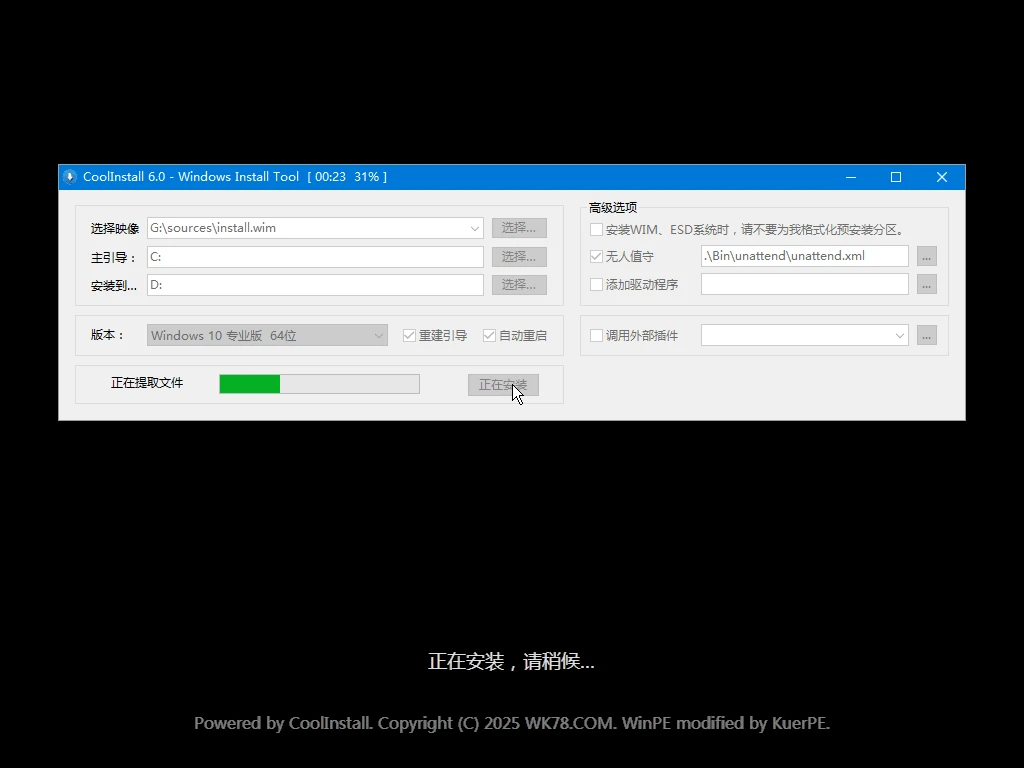
Task: Check the 调用外部插件 plugin option
Action: [x=596, y=335]
